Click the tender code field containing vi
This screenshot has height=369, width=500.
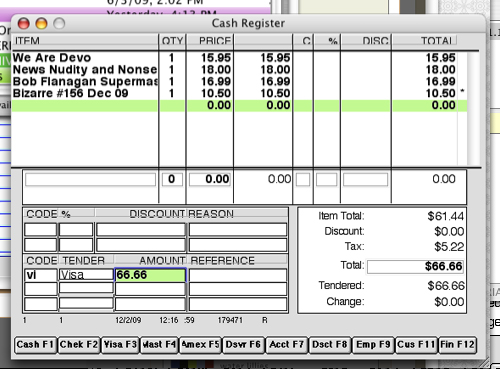[x=41, y=275]
